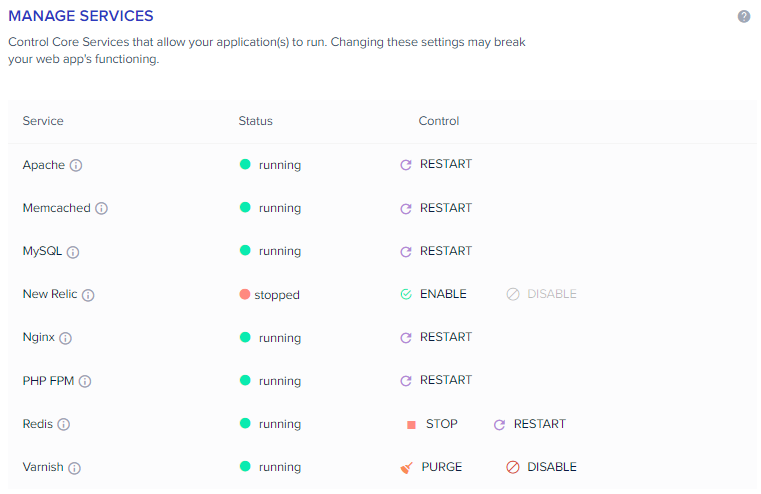
Task: Click the Memcached info icon
Action: coord(101,209)
